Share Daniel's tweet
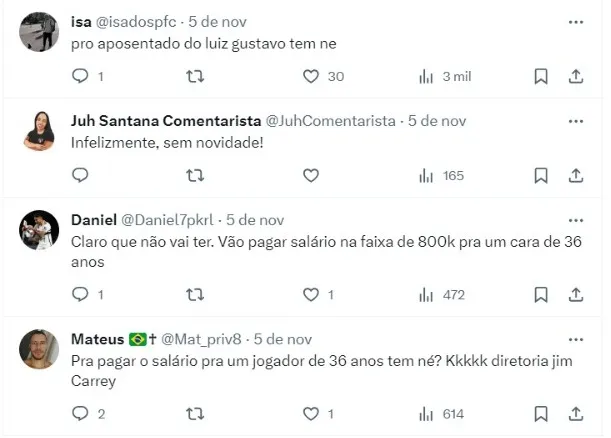 tap(576, 294)
